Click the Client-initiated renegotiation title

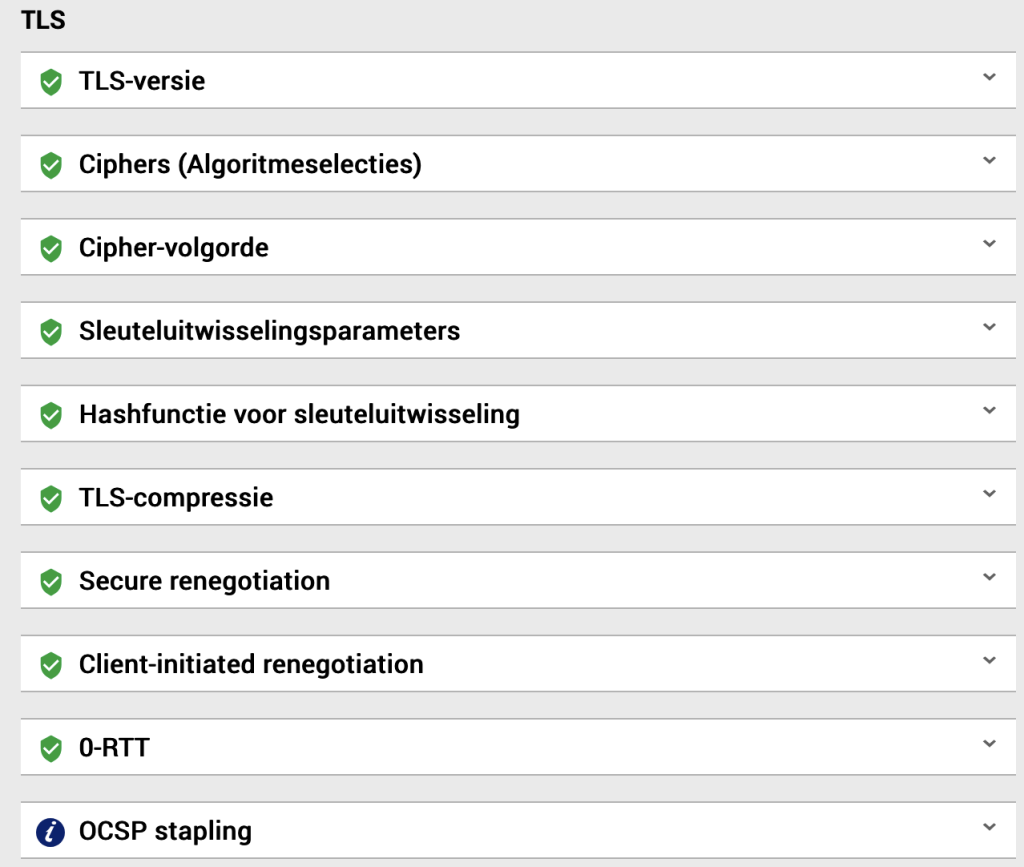point(251,664)
